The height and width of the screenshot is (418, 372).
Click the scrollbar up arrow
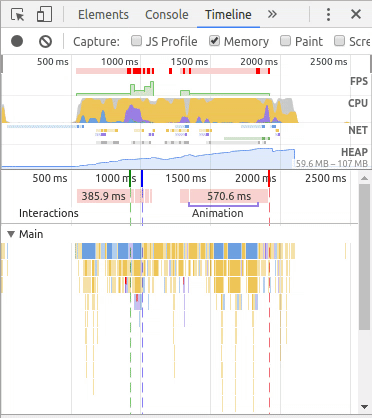[x=364, y=178]
